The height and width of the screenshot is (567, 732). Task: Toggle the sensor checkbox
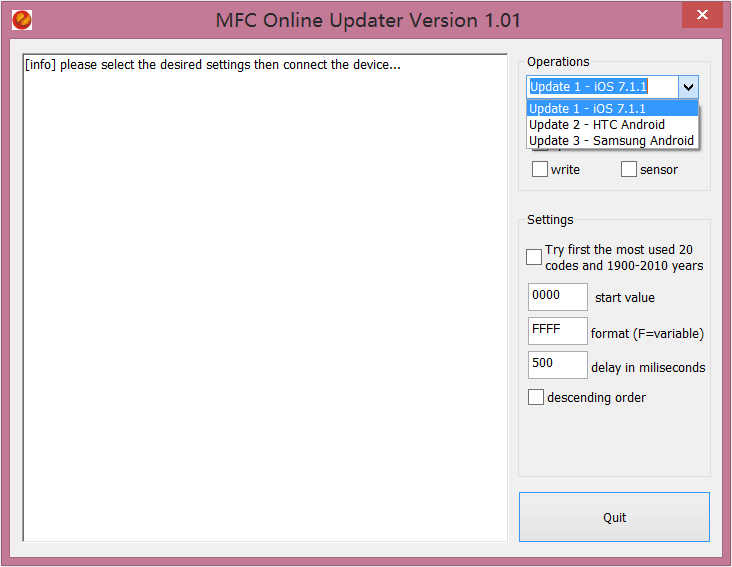tap(629, 170)
